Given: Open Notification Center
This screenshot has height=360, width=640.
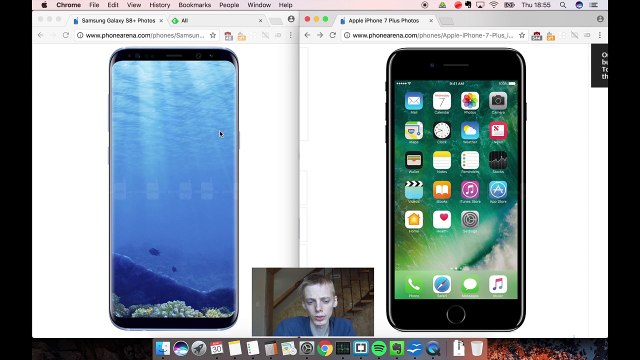Looking at the screenshot, I should point(594,5).
